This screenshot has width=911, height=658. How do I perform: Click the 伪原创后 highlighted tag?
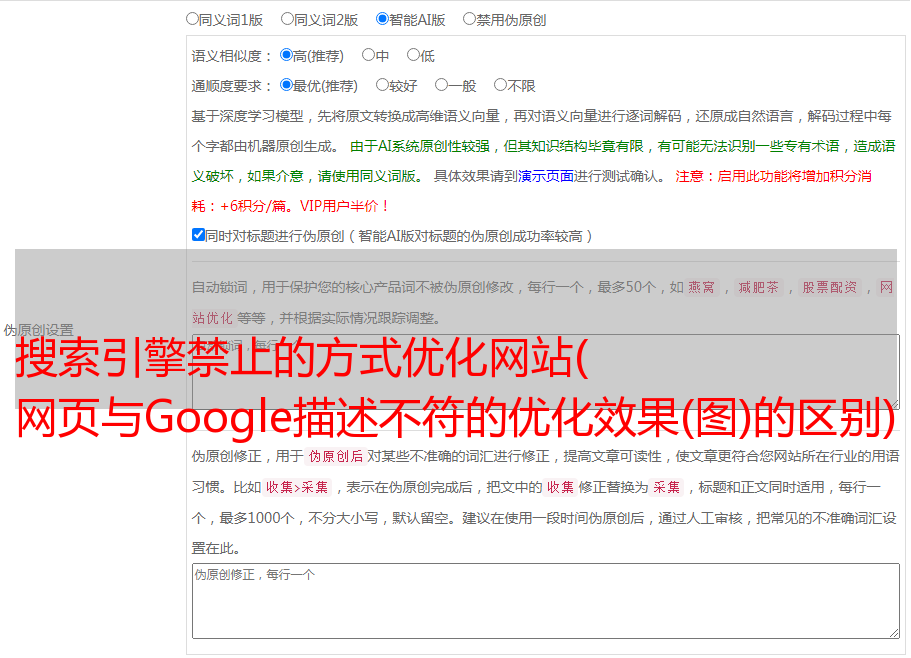point(336,456)
